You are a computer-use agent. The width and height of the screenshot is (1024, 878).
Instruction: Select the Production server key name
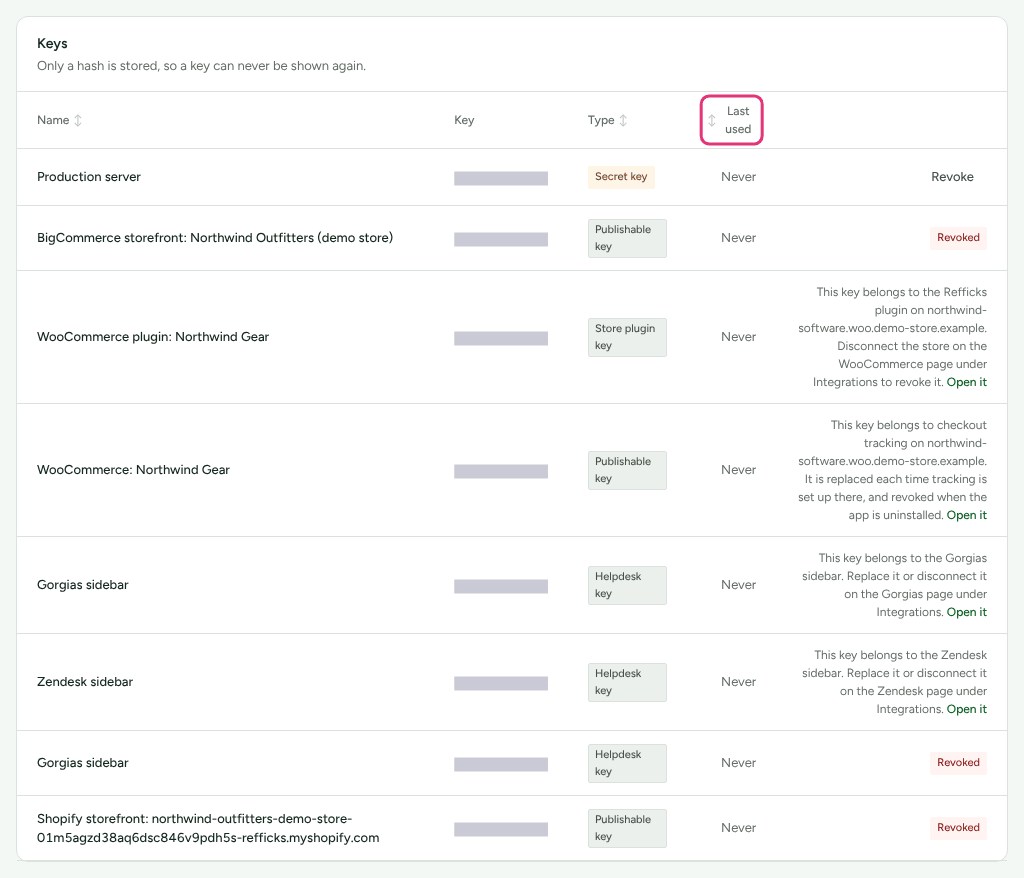tap(89, 177)
